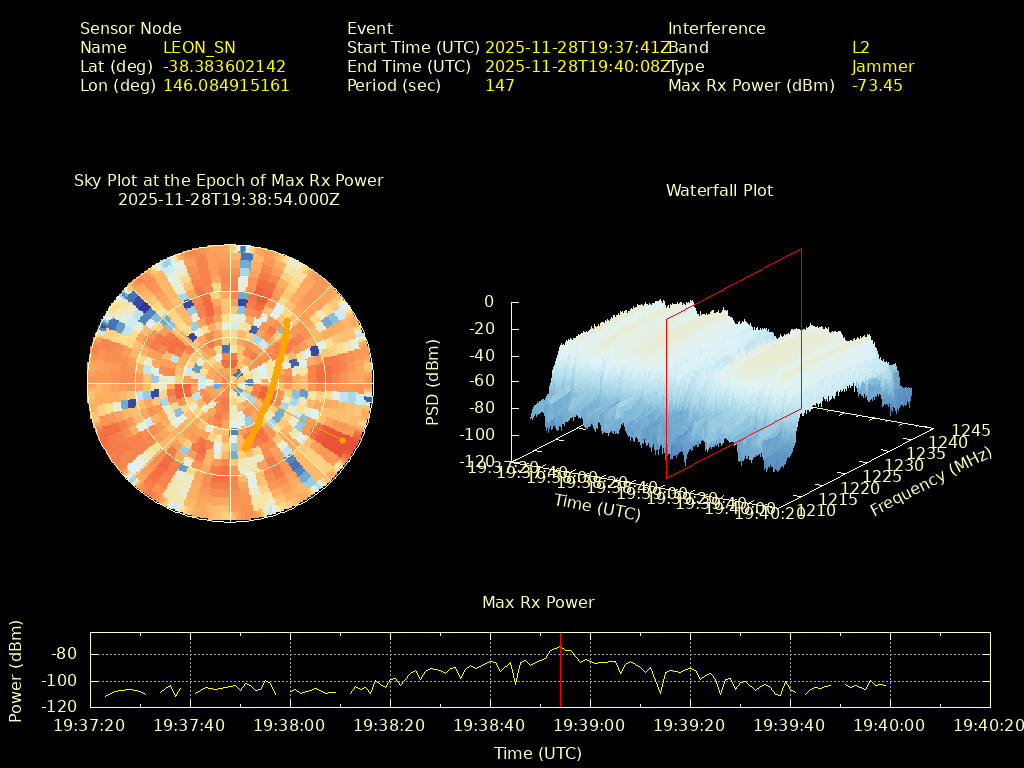Click the Max Rx Power chart title
Viewport: 1024px width, 768px height.
click(x=538, y=602)
